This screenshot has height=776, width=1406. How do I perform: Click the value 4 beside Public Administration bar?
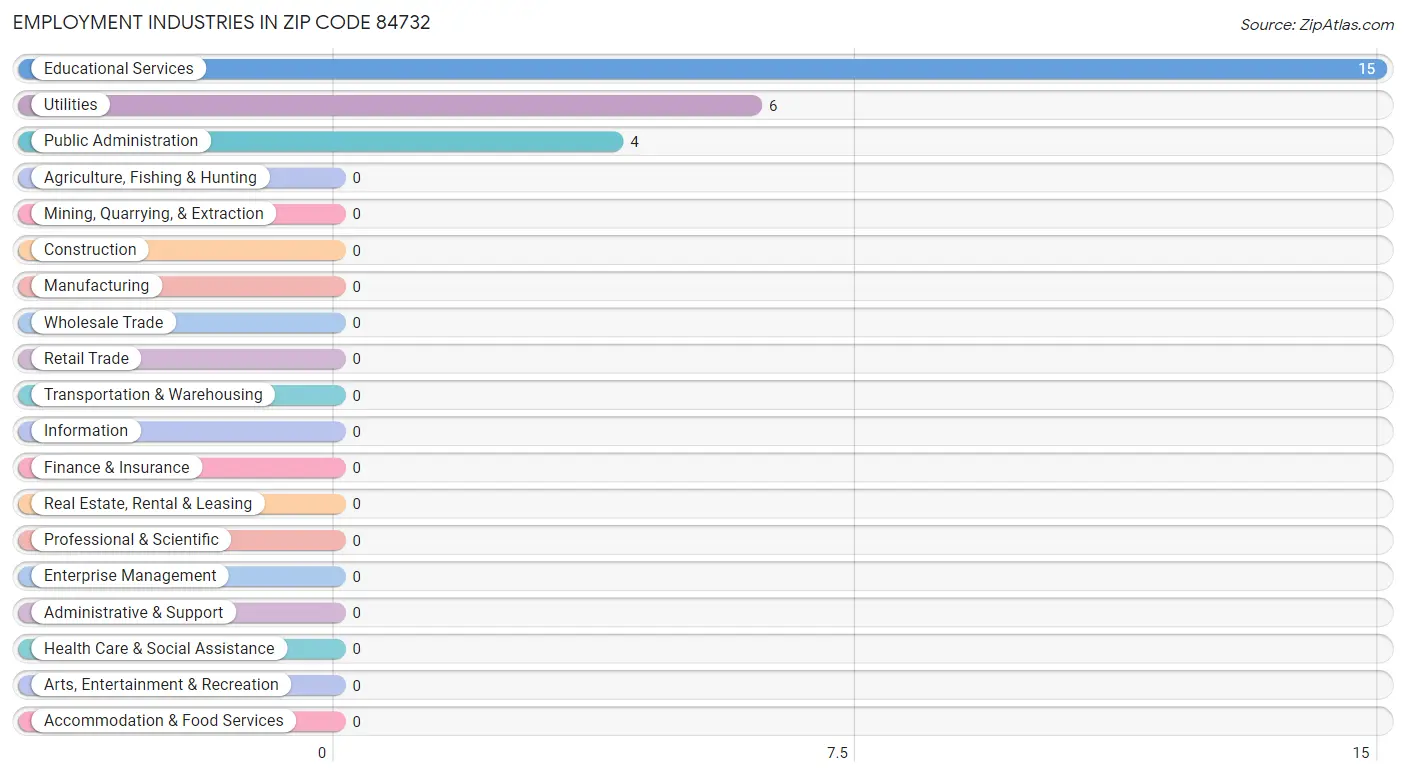[634, 142]
